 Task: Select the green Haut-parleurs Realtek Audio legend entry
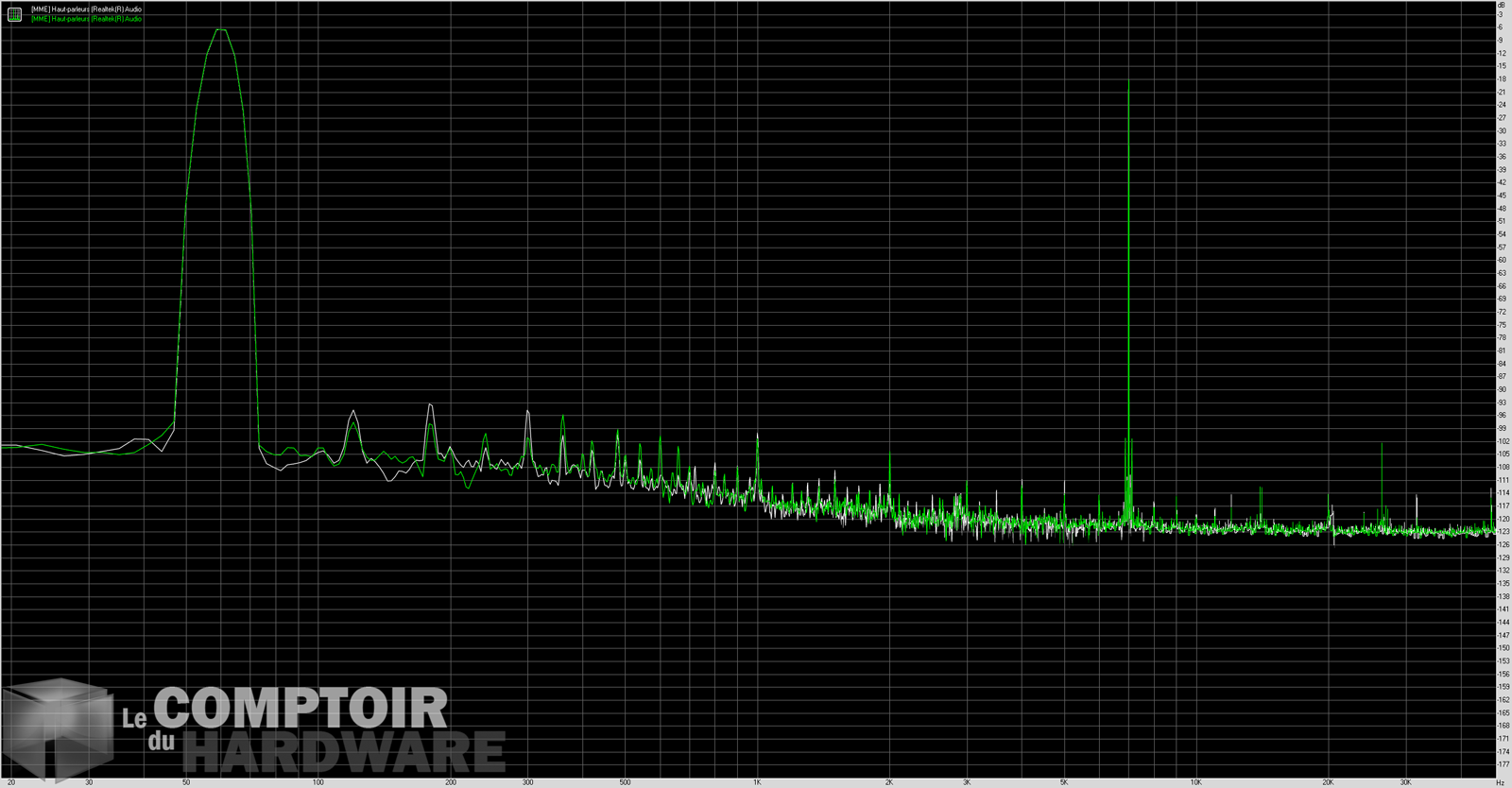pyautogui.click(x=86, y=19)
